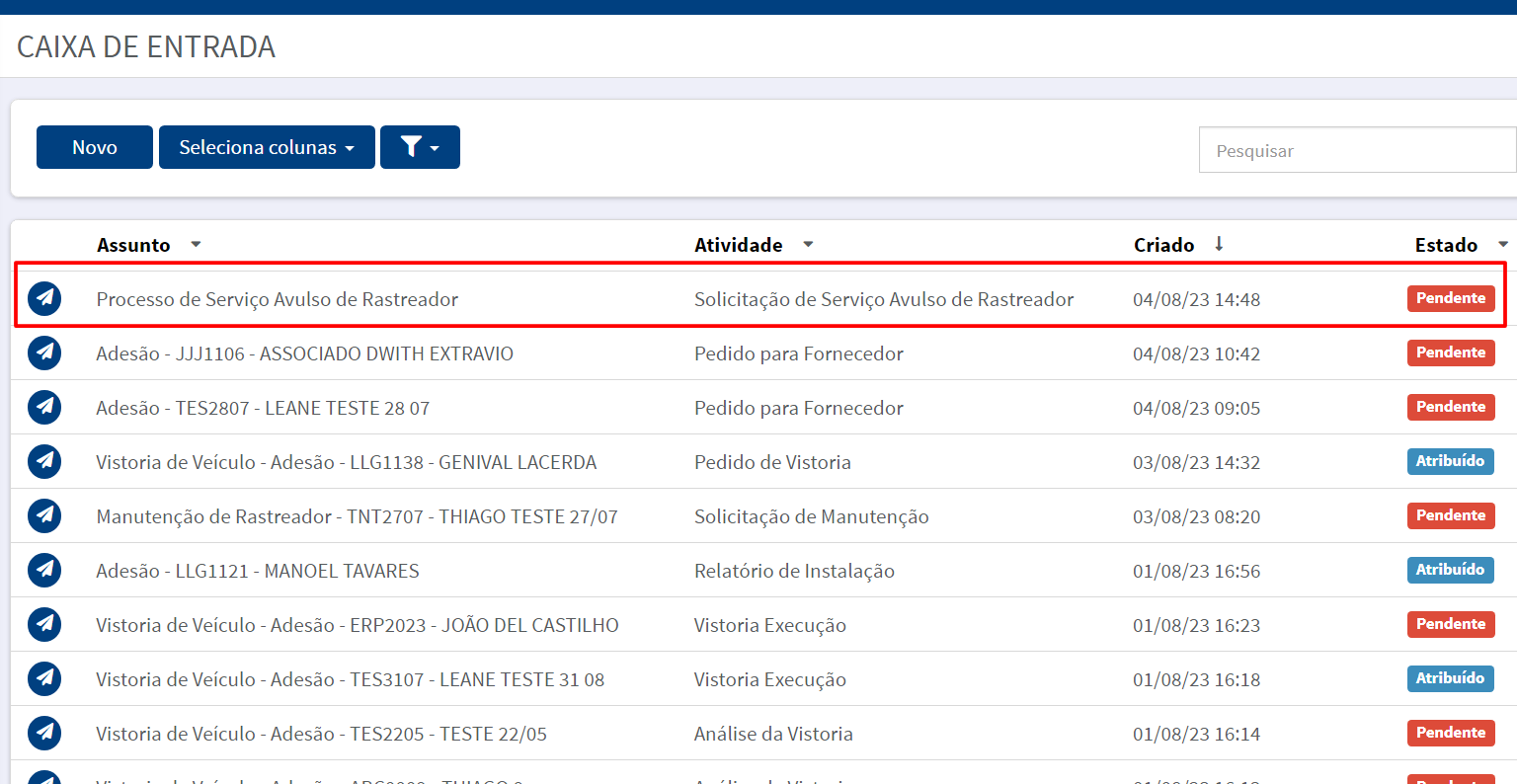
Task: Click the Novo button
Action: (x=95, y=147)
